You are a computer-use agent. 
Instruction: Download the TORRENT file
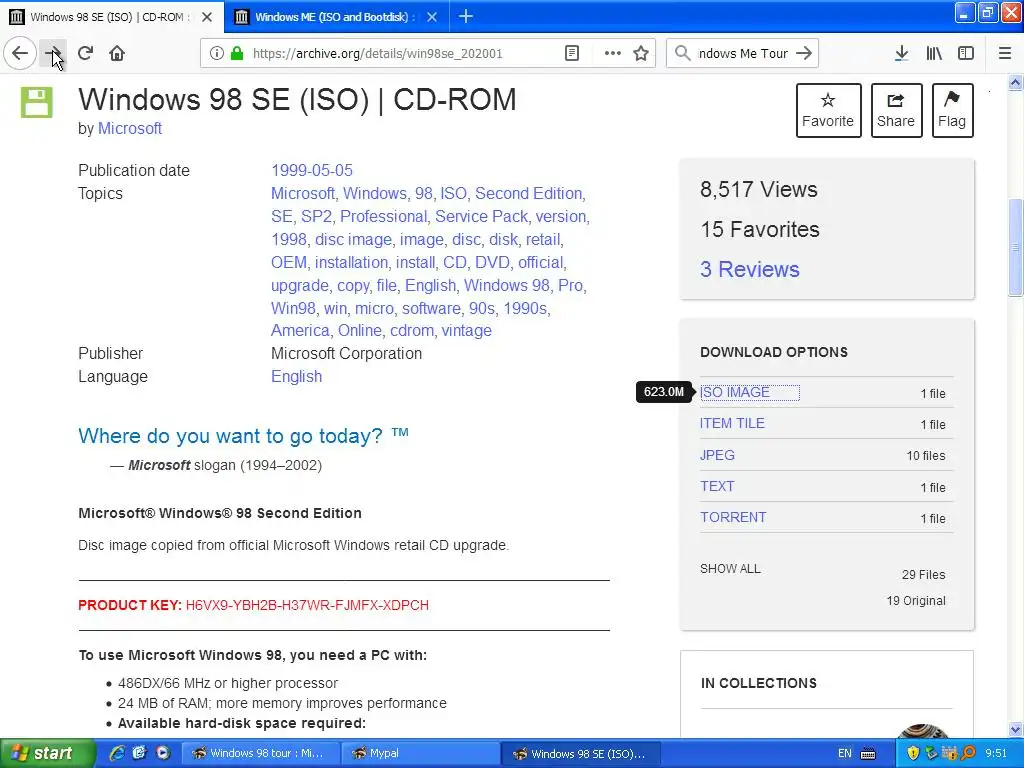(x=733, y=517)
